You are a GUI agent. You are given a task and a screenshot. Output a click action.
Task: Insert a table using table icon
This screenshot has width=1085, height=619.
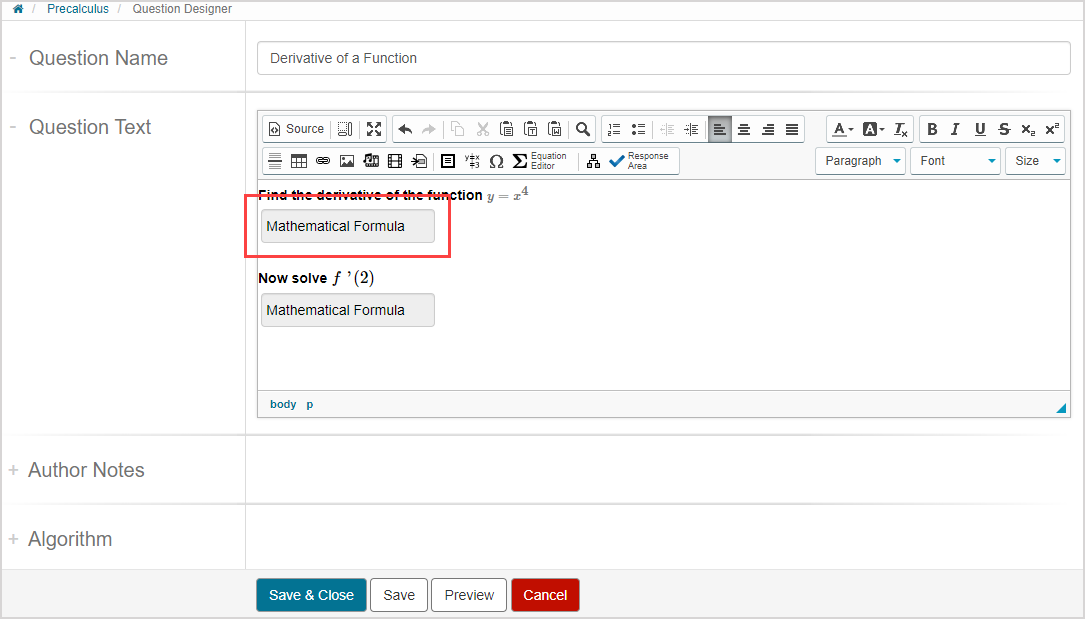[x=299, y=161]
